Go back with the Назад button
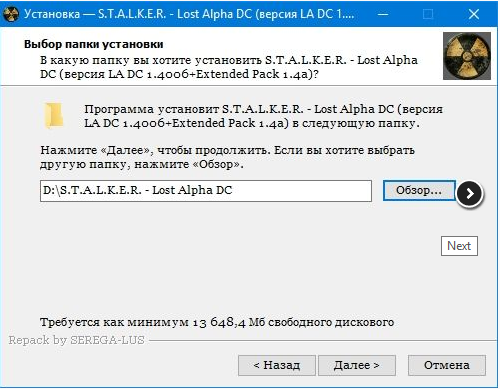The height and width of the screenshot is (389, 500). (x=277, y=365)
